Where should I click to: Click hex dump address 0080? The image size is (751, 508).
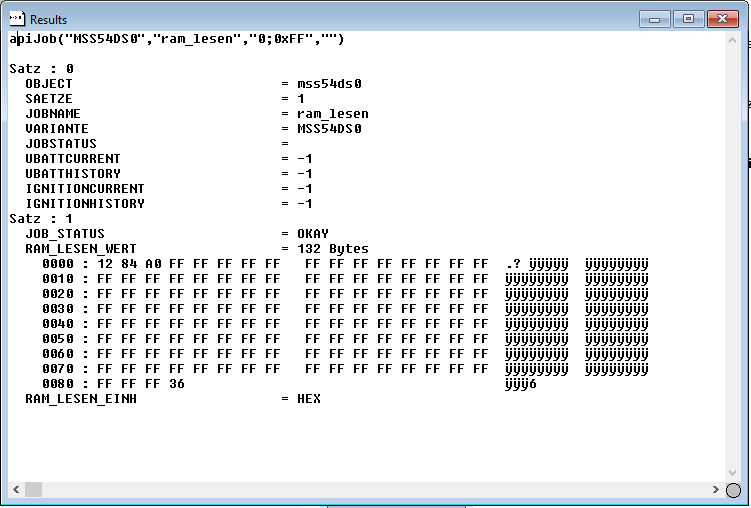click(58, 384)
